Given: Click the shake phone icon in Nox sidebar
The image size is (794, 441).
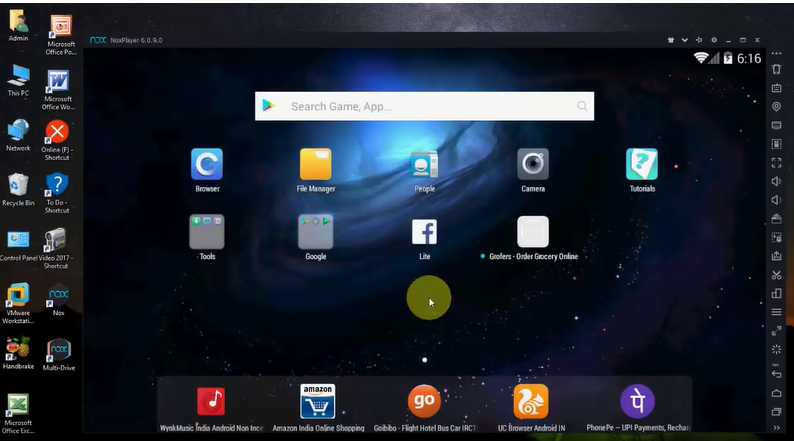Looking at the screenshot, I should point(776,69).
